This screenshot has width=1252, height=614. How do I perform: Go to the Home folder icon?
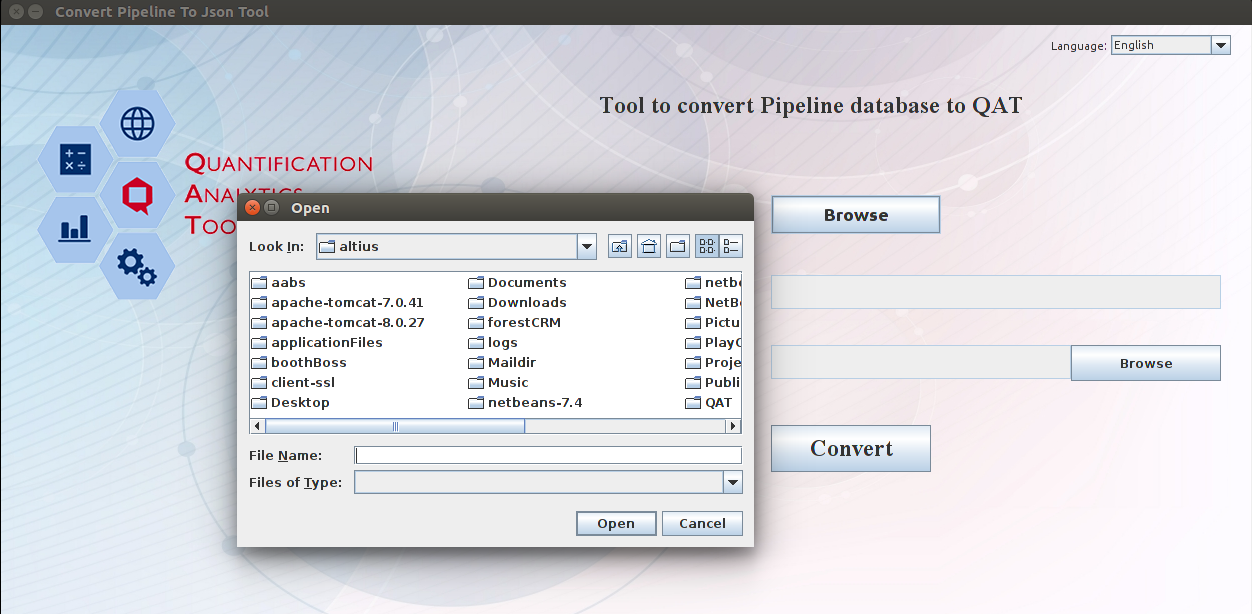649,246
